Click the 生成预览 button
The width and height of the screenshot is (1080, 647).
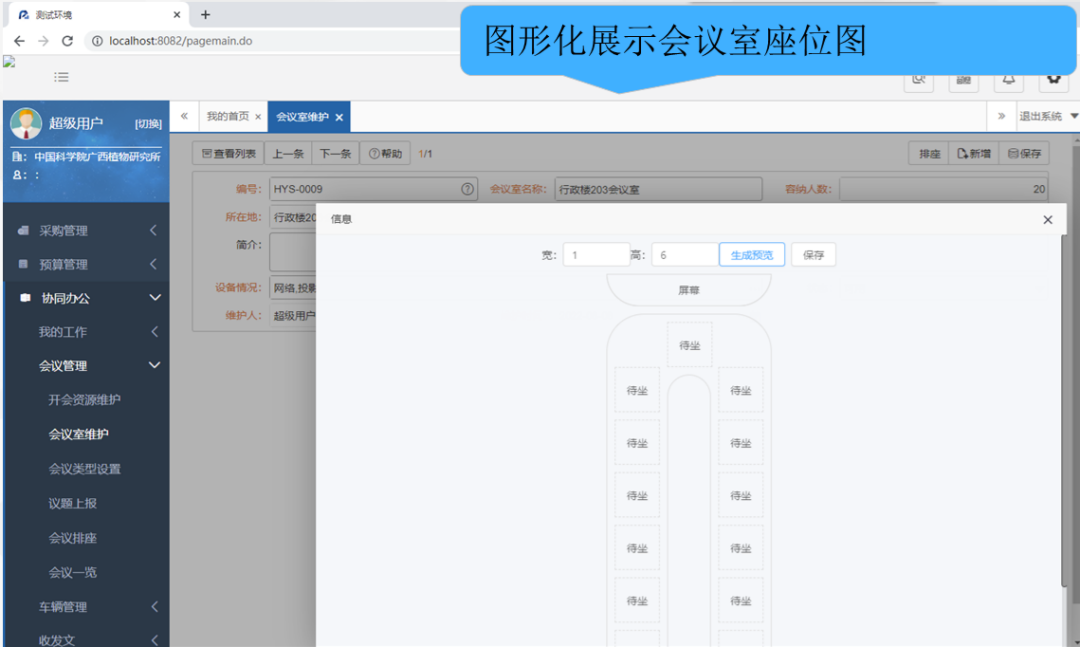point(751,255)
